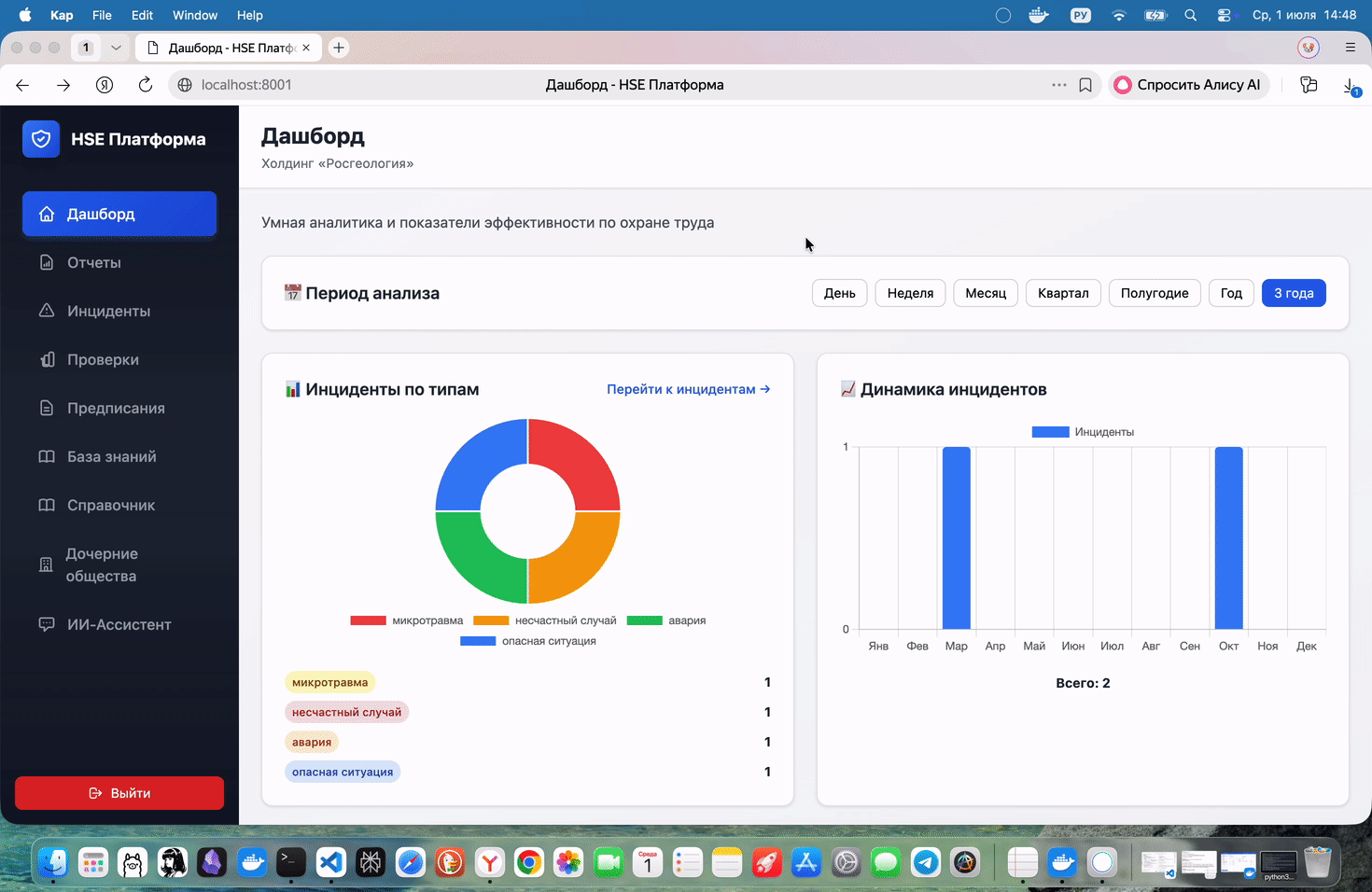Image resolution: width=1372 pixels, height=892 pixels.
Task: Open the File menu
Action: [x=102, y=15]
